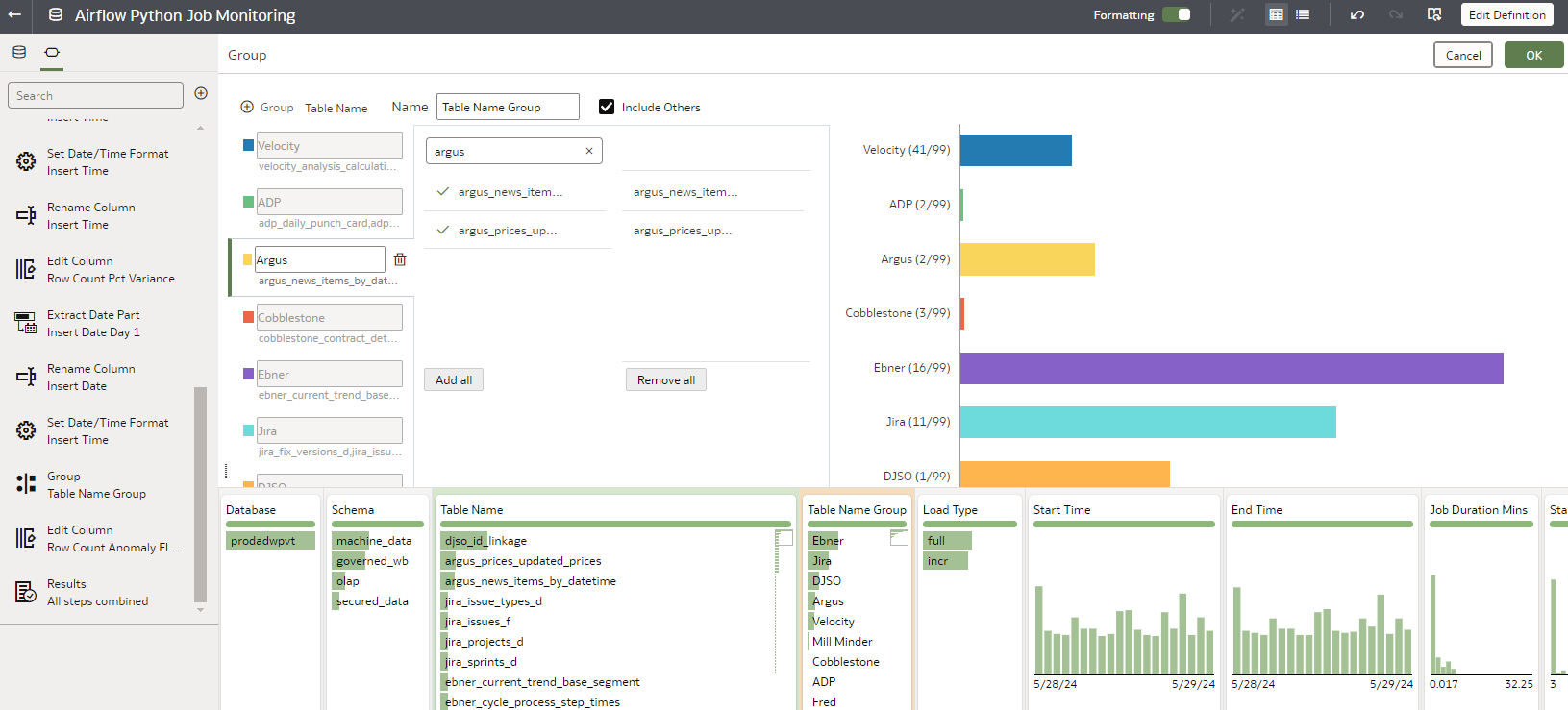Add a new group with plus icon
The height and width of the screenshot is (710, 1568).
coord(247,107)
